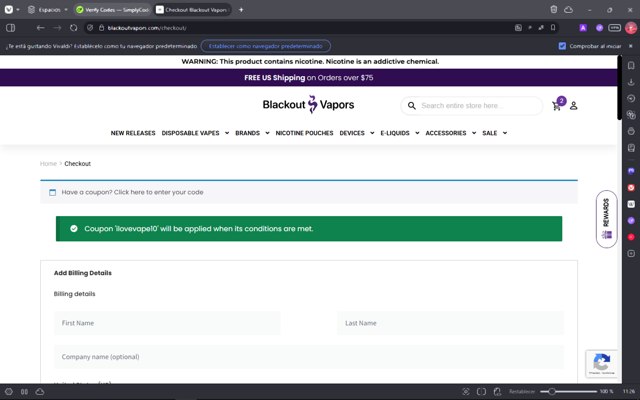640x400 pixels.
Task: Open the Bookmarks panel in the sidebar
Action: (631, 65)
